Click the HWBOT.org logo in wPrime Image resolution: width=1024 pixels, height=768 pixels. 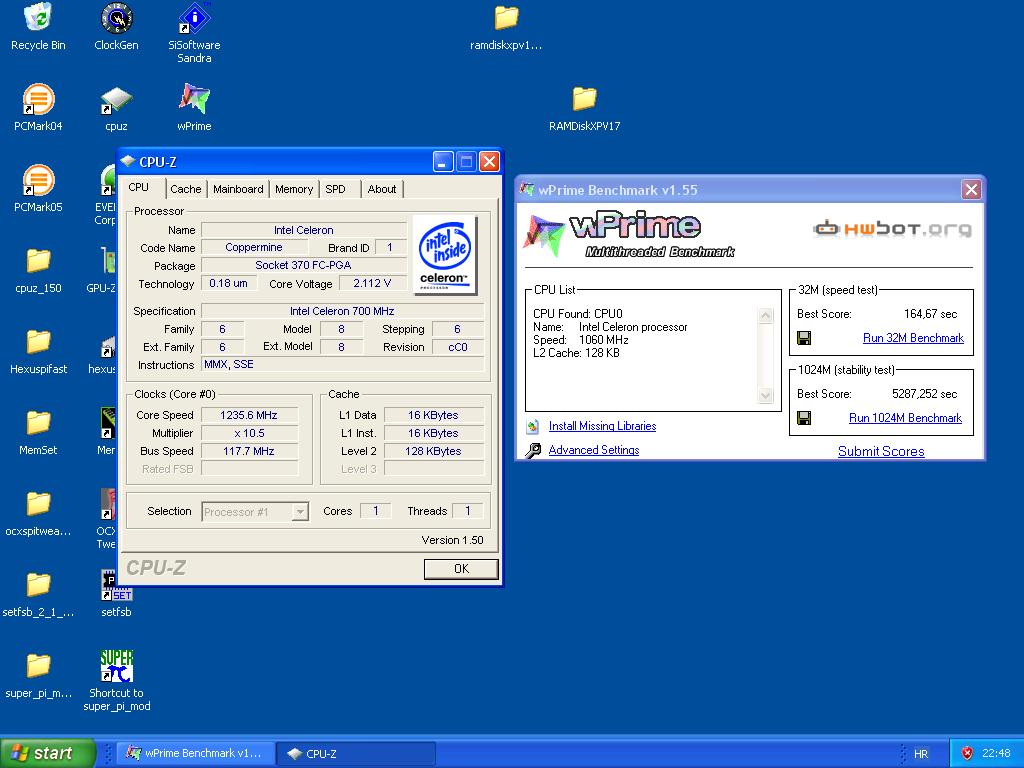tap(892, 229)
